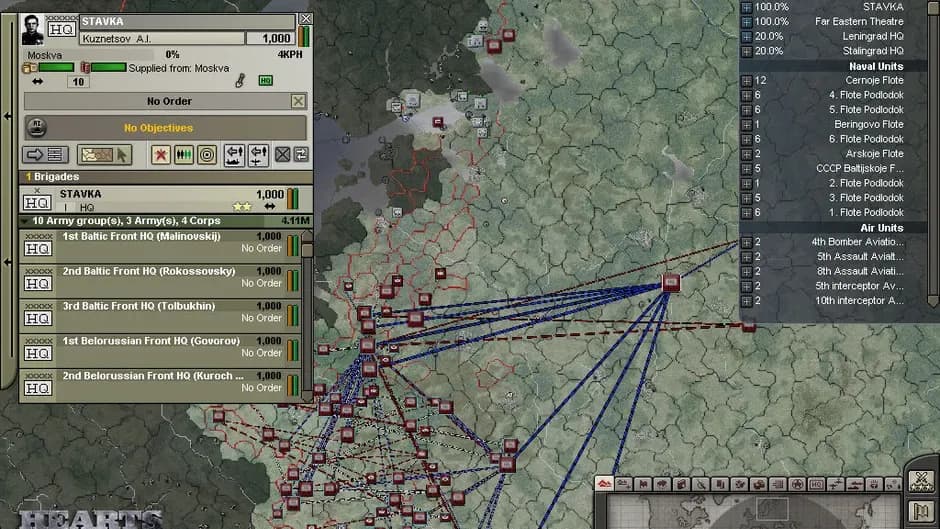Click STAVKA header strength organisation bars
The image size is (940, 529).
[304, 37]
